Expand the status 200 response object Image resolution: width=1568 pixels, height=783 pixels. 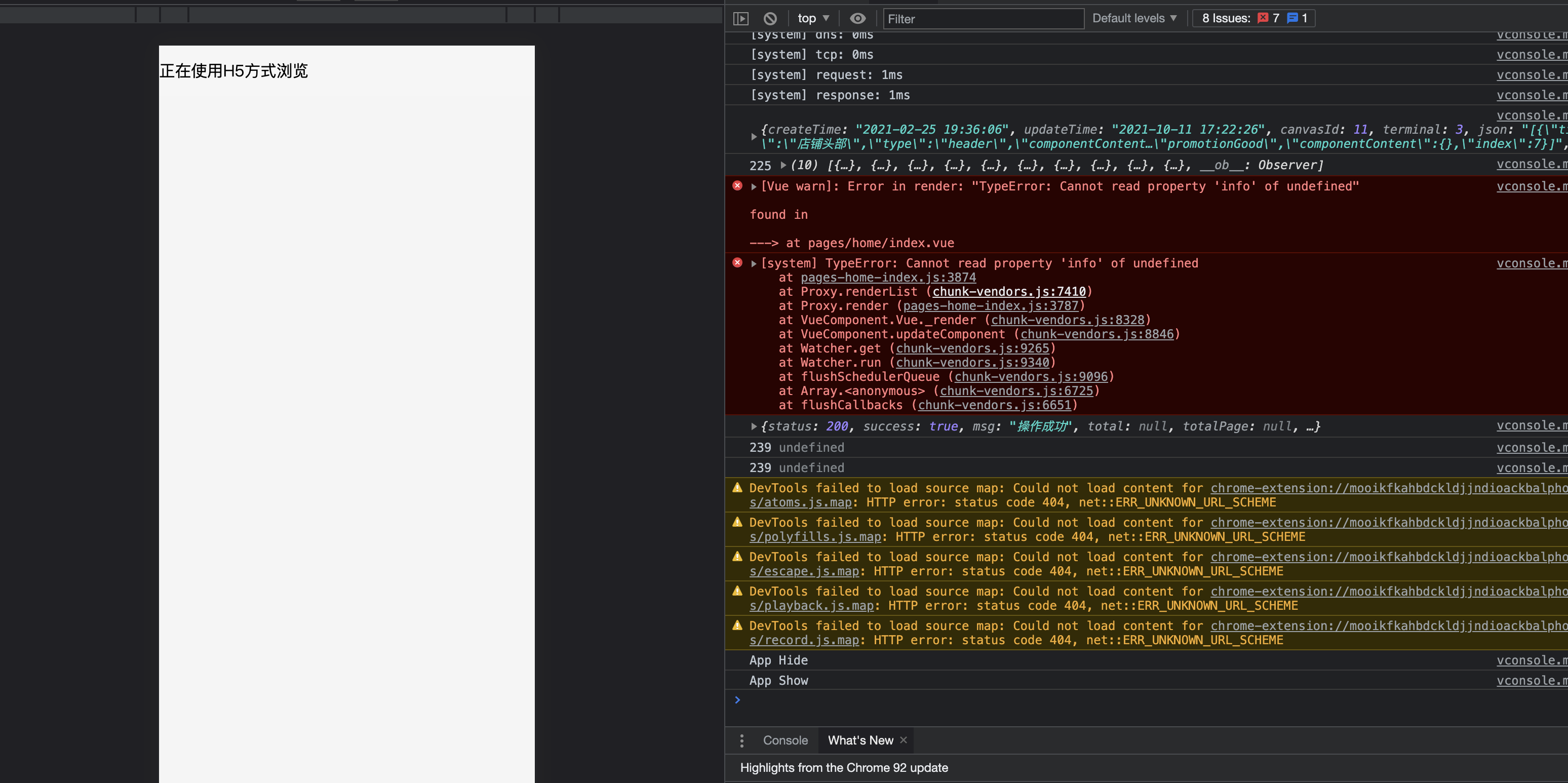pyautogui.click(x=754, y=426)
